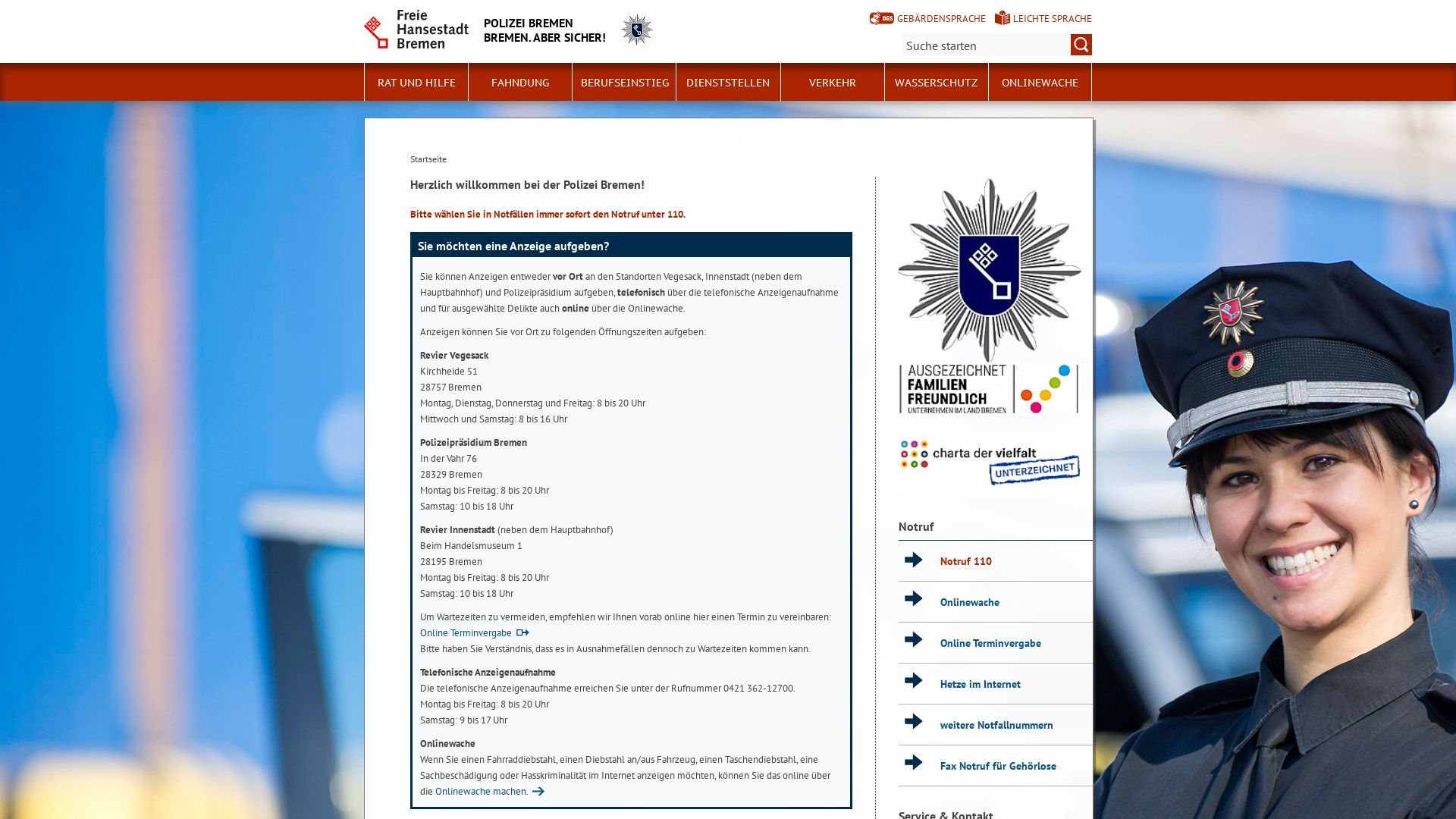This screenshot has width=1456, height=819.
Task: Click the Revier Innenstadt heading
Action: click(x=457, y=529)
